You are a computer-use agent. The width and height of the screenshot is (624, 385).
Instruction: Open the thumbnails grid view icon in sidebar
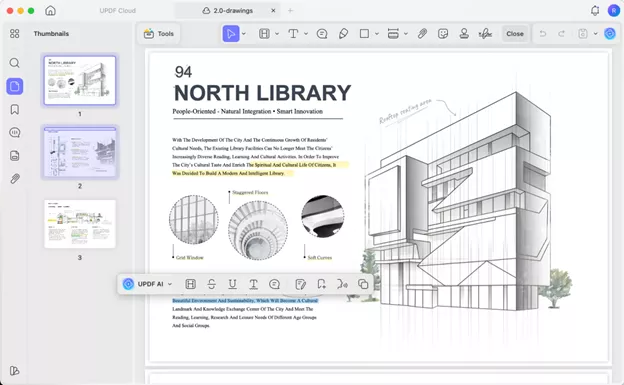point(14,34)
